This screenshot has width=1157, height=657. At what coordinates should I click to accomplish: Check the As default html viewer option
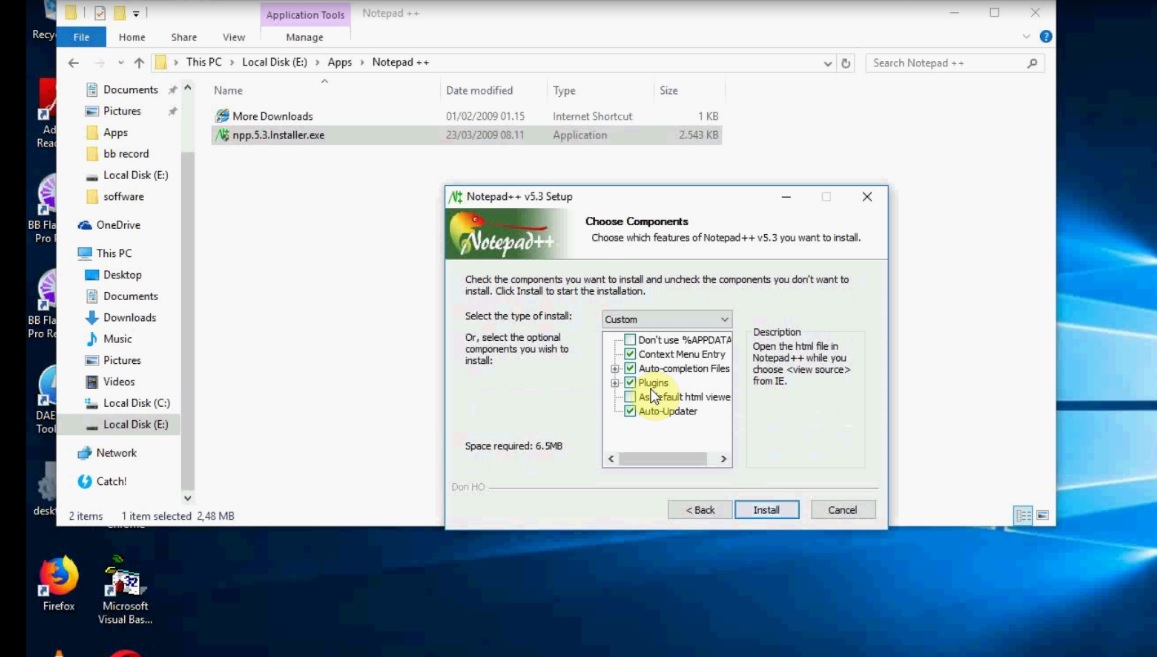630,397
